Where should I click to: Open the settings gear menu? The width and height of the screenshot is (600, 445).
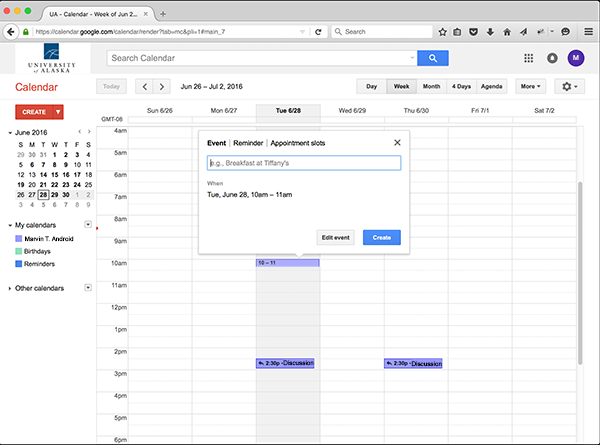(571, 87)
